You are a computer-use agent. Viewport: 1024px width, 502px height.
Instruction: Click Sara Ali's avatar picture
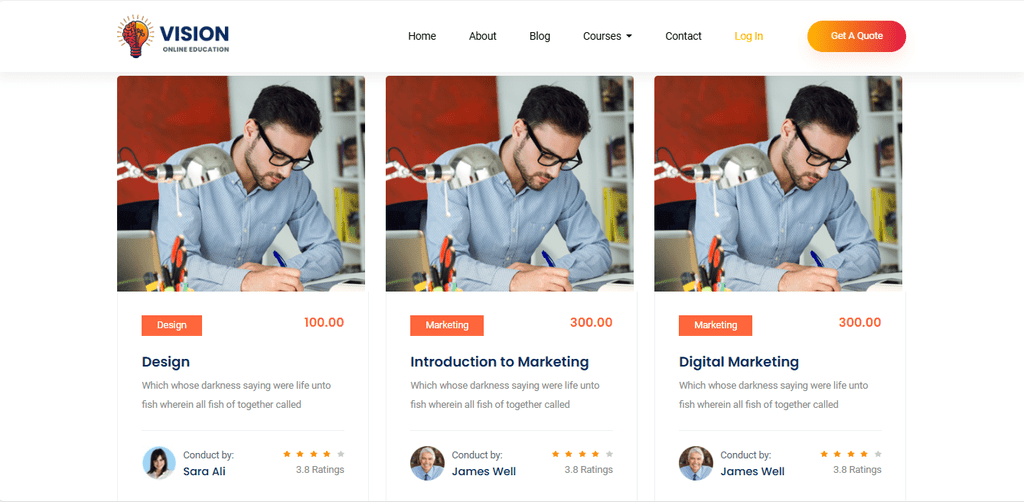(x=159, y=463)
